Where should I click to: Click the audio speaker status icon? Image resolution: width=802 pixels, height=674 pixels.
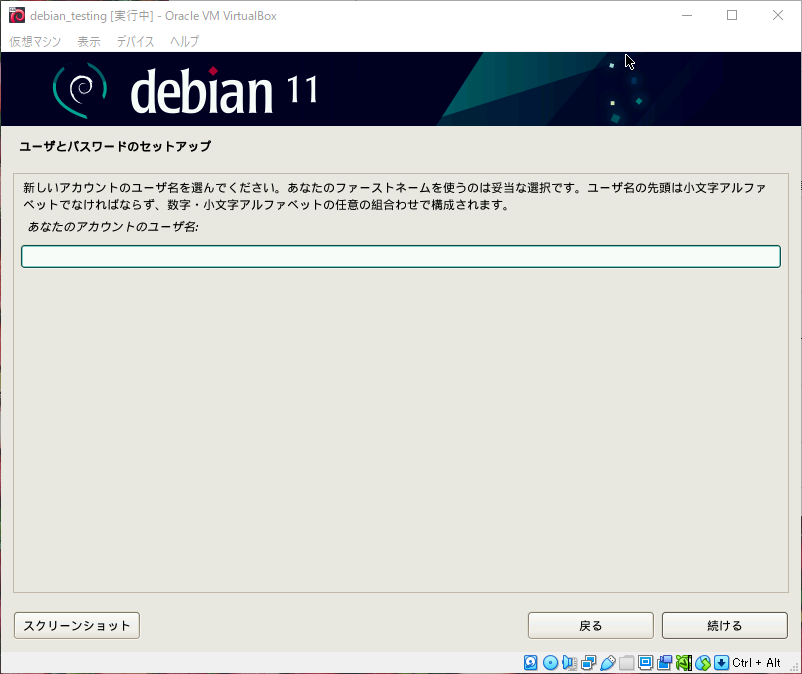click(x=569, y=663)
